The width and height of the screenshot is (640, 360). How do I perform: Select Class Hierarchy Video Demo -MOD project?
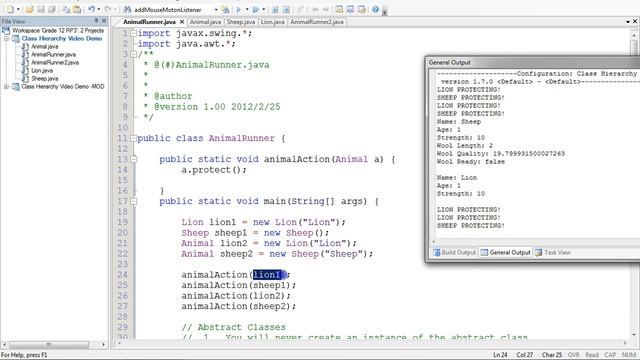63,87
